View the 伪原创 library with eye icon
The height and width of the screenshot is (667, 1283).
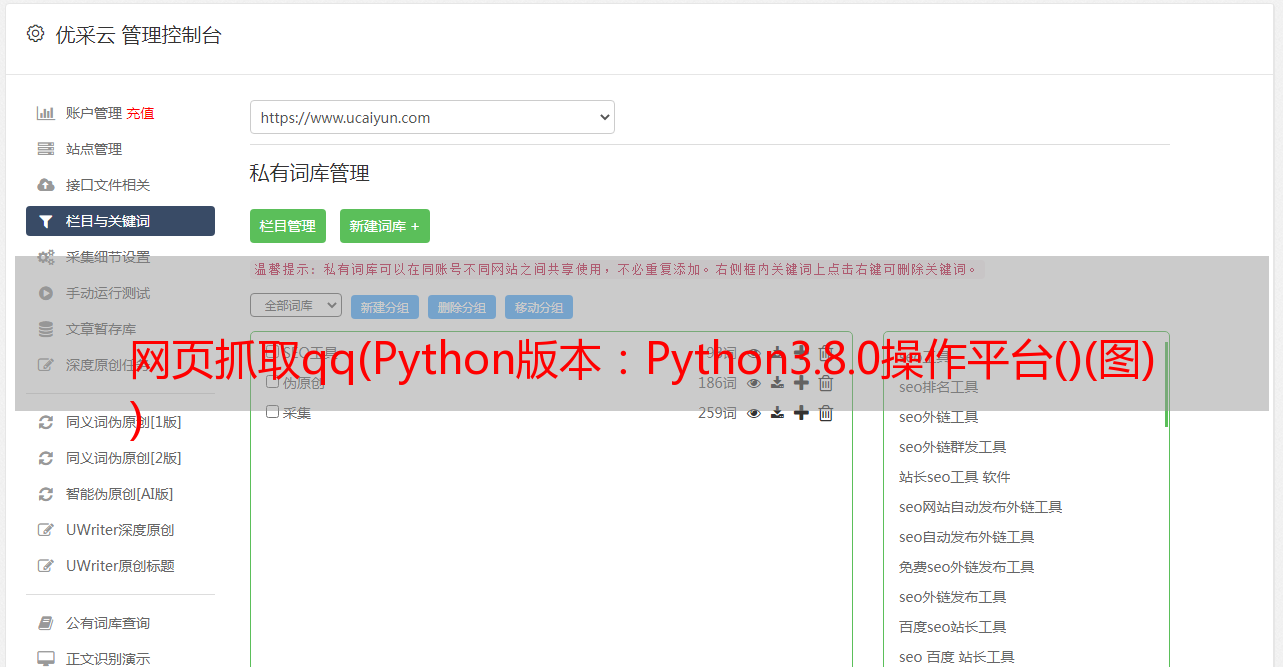[x=754, y=383]
